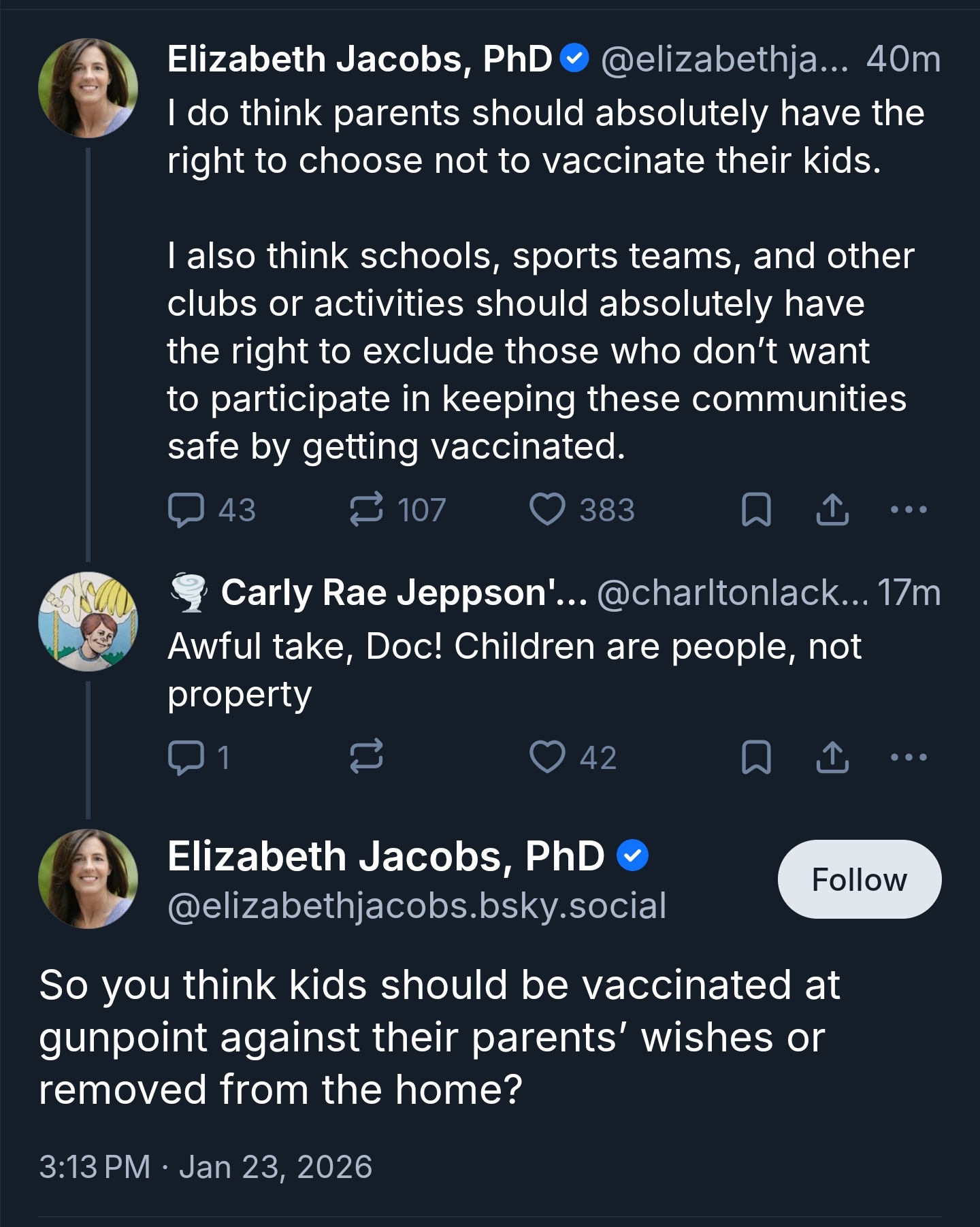Reply to Carly Rae Jeppson's post
980x1227 pixels.
[x=186, y=757]
